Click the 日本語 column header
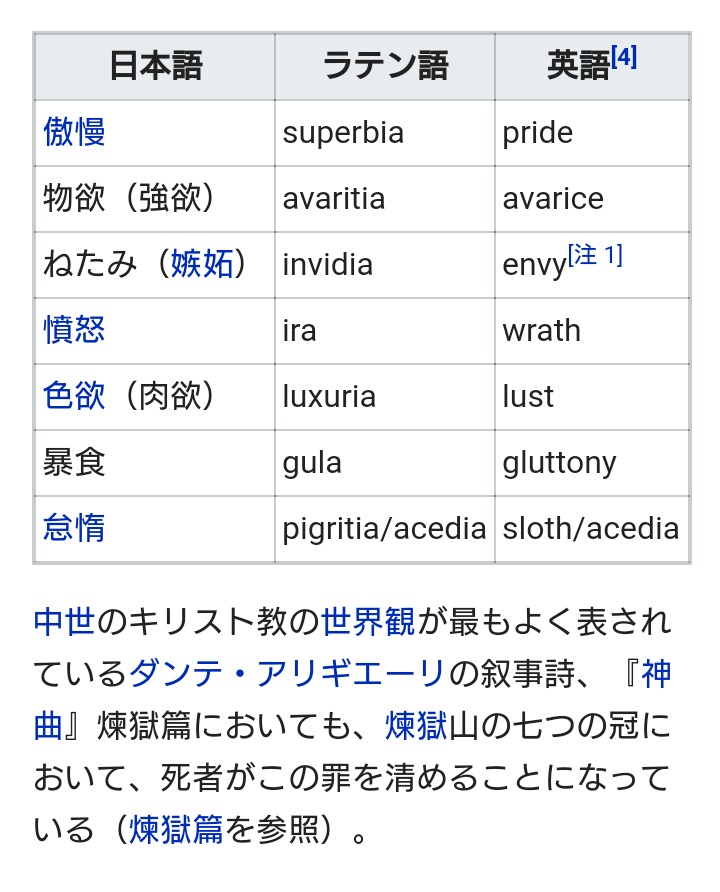The width and height of the screenshot is (720, 892). pyautogui.click(x=155, y=67)
